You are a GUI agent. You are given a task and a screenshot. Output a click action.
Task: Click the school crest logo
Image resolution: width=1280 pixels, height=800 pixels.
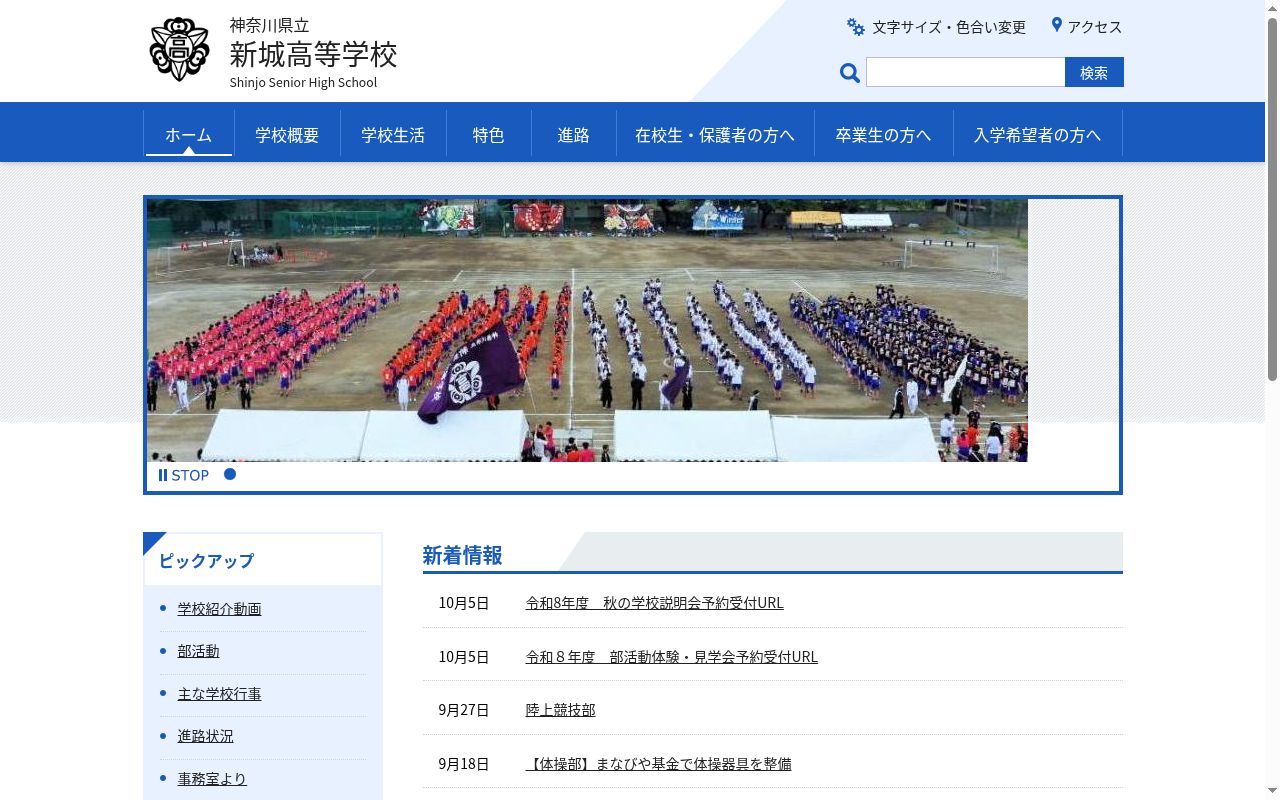[x=179, y=49]
